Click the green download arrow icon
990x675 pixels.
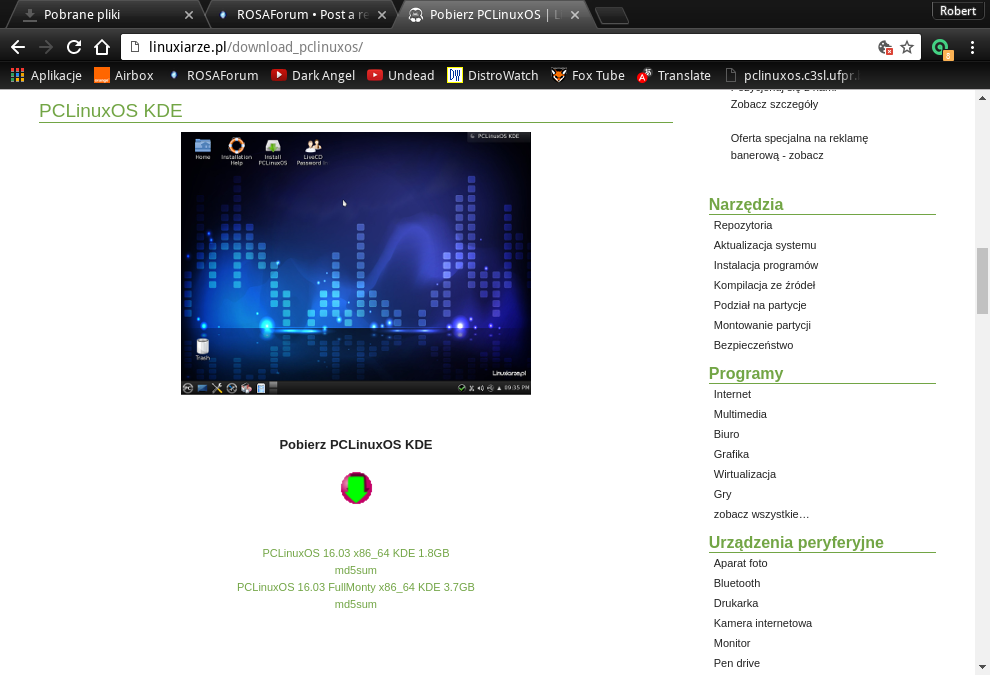tap(356, 488)
